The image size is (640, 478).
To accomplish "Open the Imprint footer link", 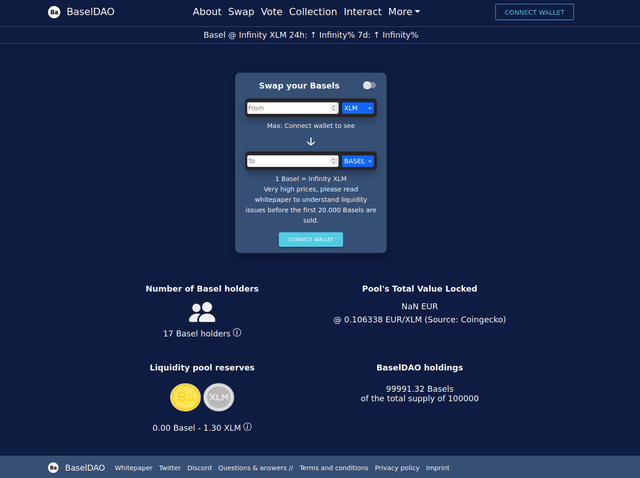I will tap(438, 468).
